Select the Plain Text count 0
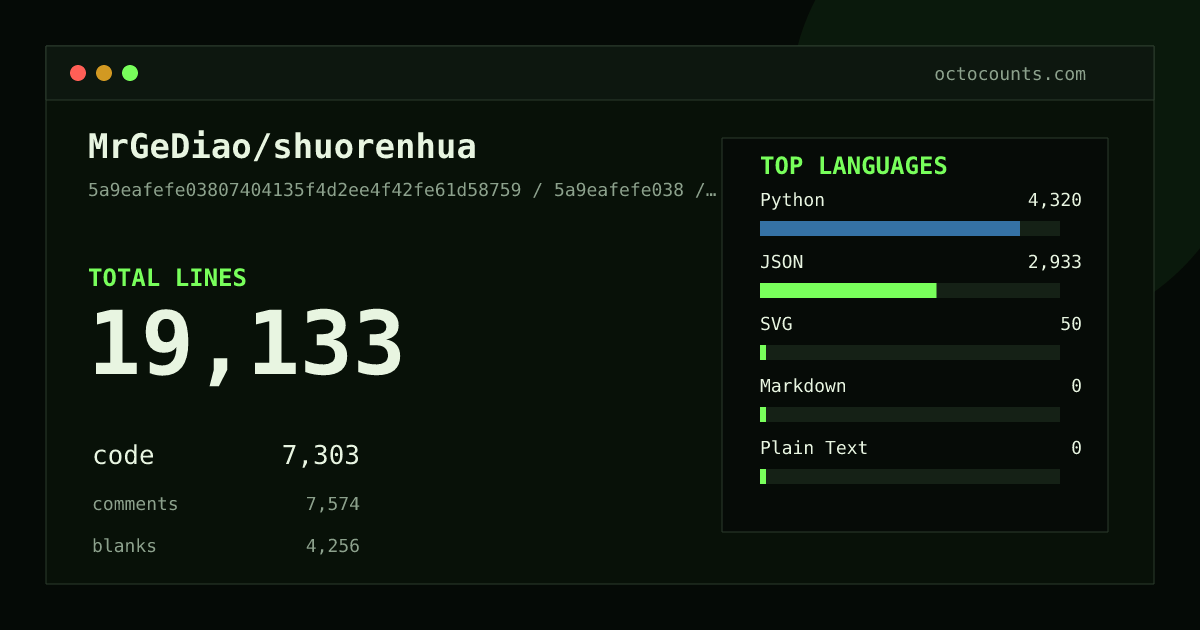 [1076, 448]
